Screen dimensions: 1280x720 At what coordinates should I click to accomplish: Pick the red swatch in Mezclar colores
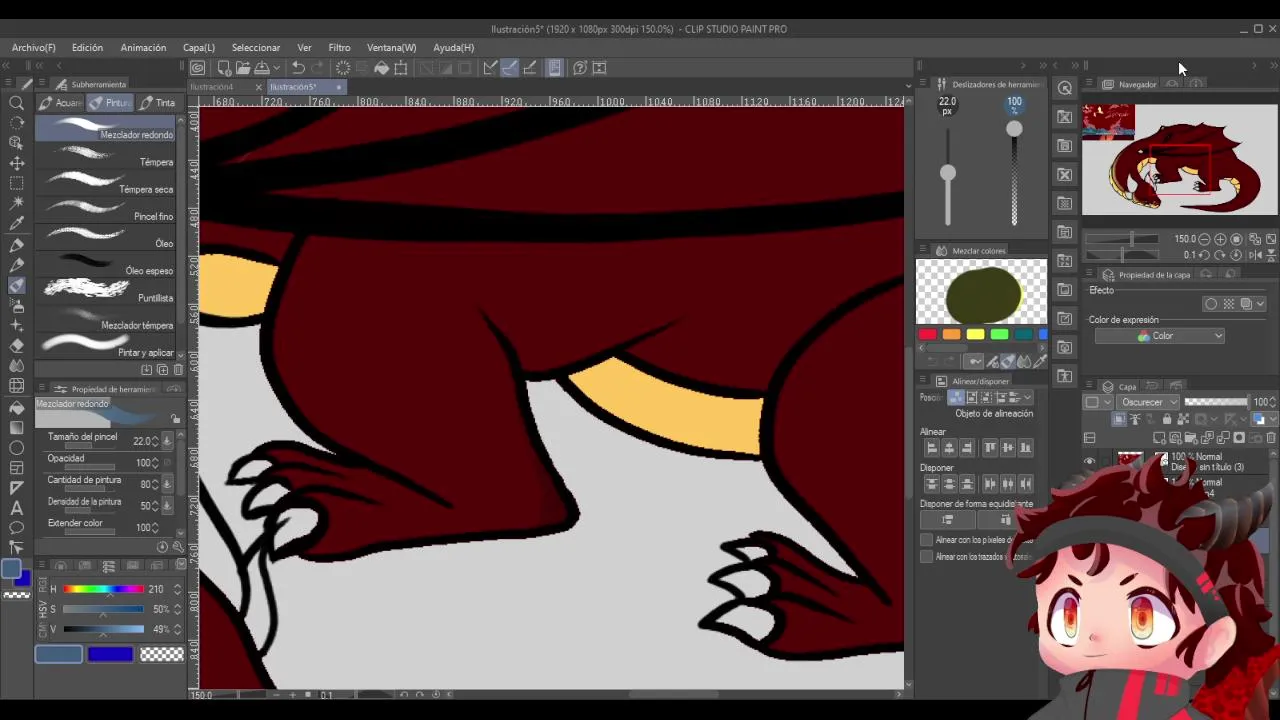point(927,335)
